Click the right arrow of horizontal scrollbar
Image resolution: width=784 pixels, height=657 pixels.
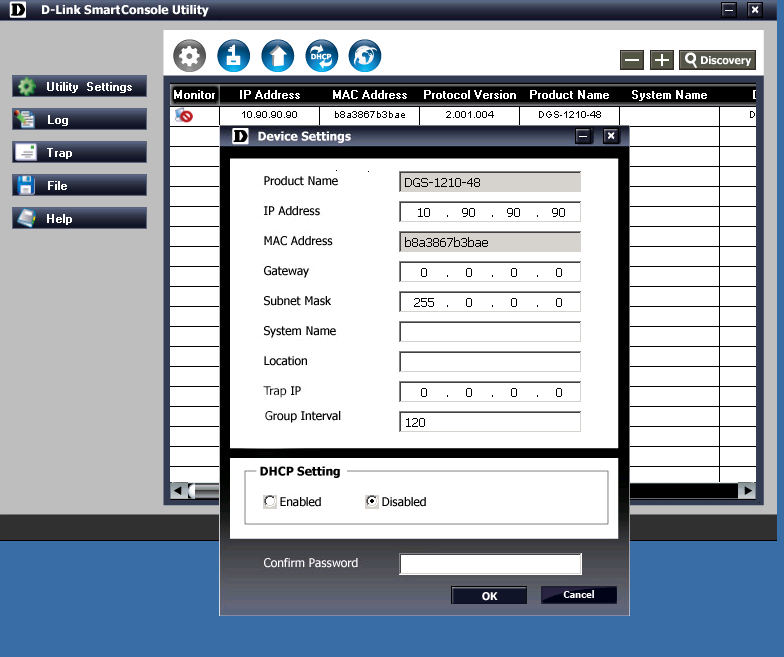(x=746, y=491)
